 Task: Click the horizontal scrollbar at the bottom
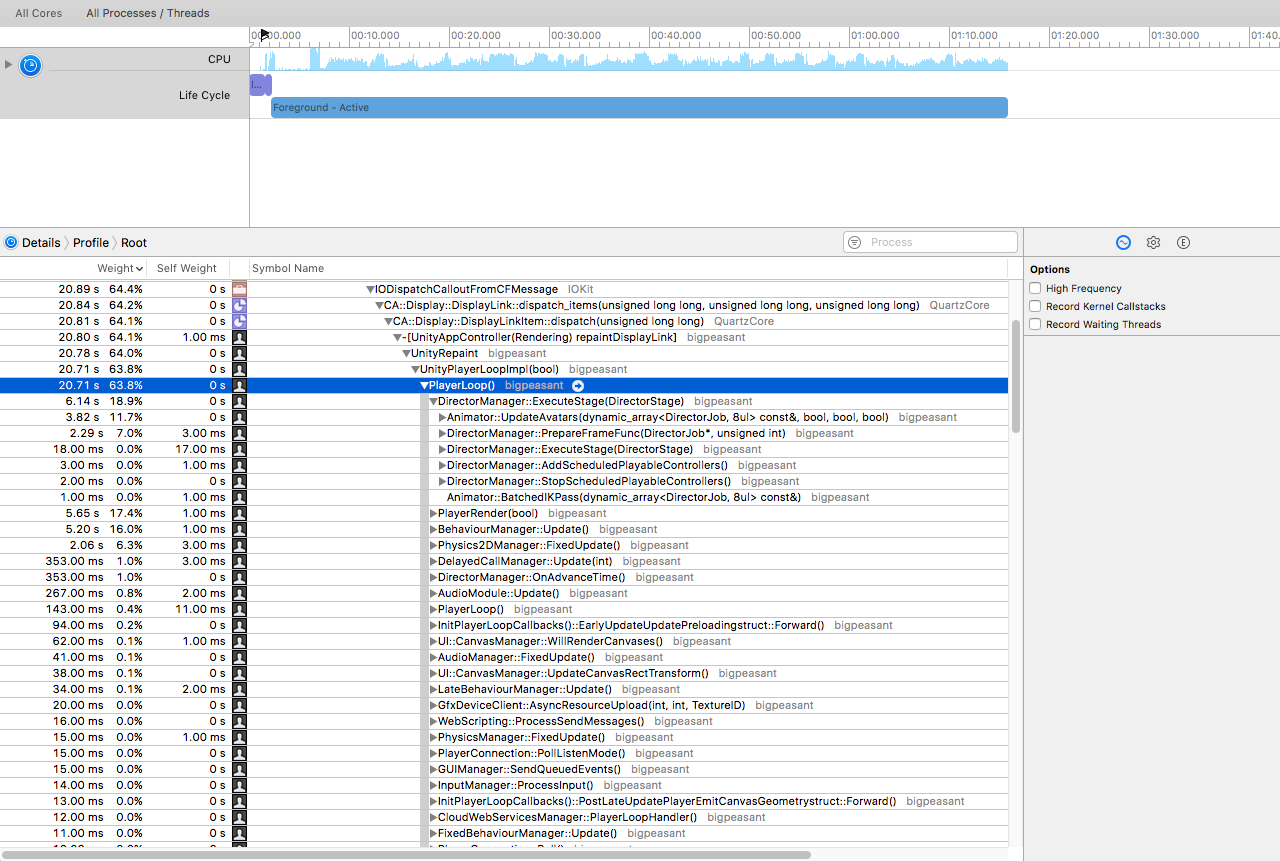click(x=406, y=855)
